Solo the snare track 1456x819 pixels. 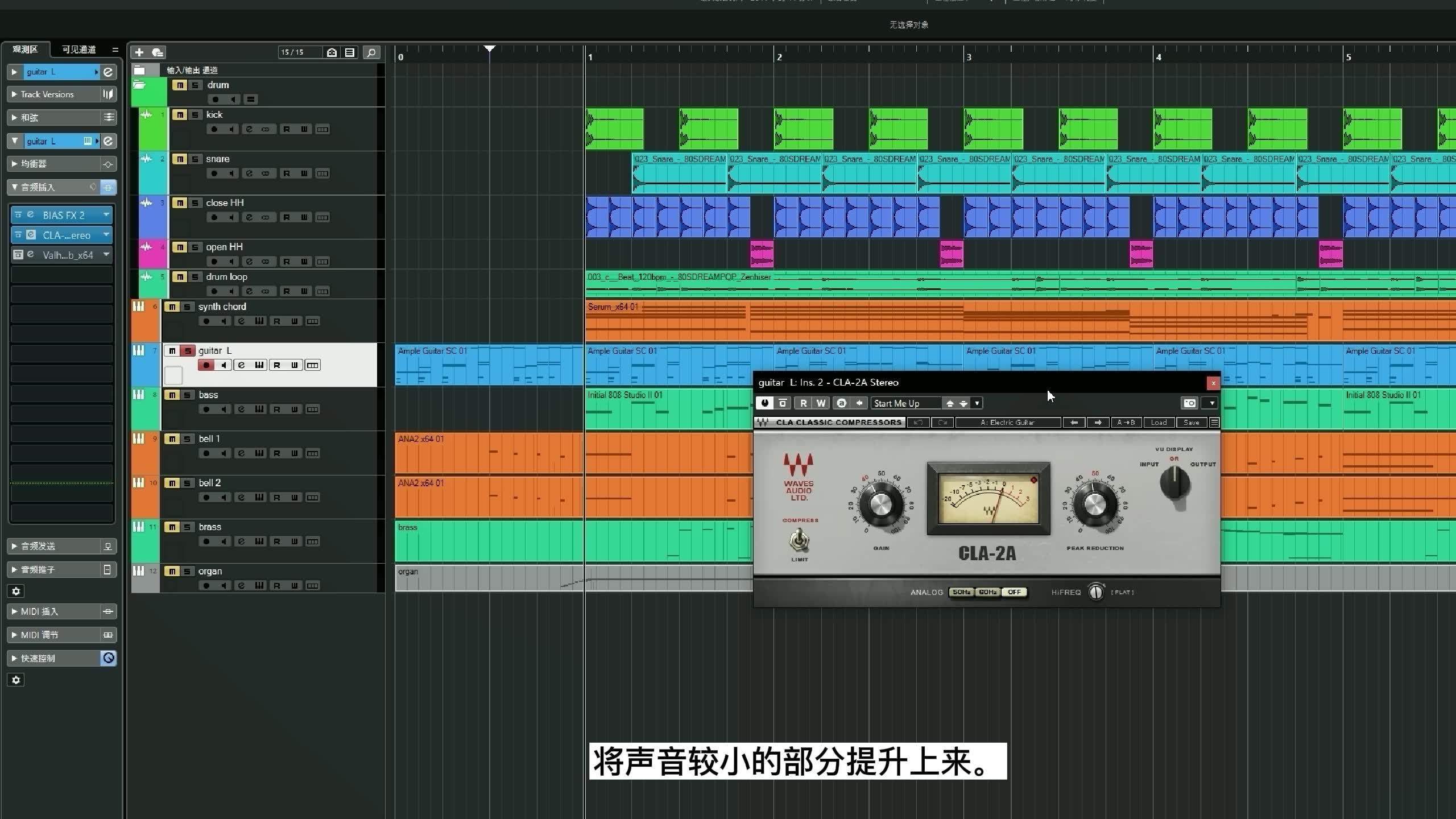195,159
